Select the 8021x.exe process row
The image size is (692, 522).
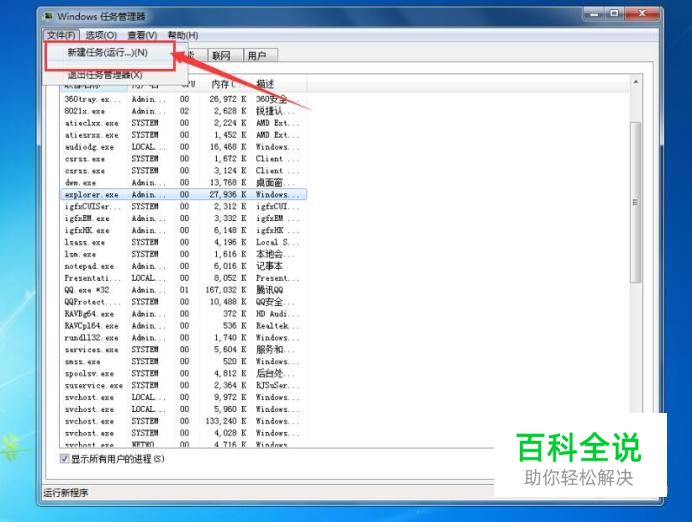click(x=183, y=111)
